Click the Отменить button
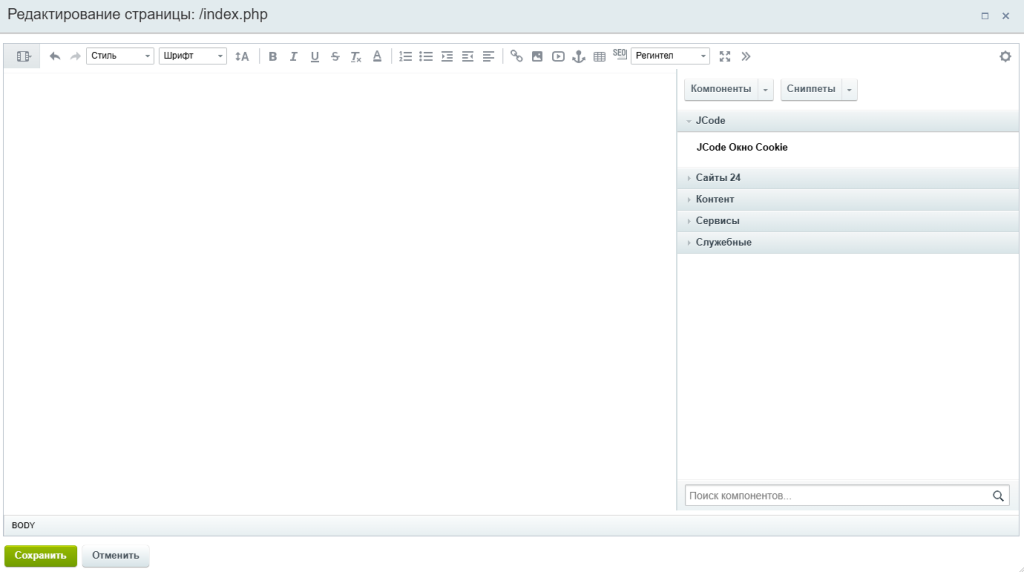The image size is (1024, 572). [x=115, y=556]
